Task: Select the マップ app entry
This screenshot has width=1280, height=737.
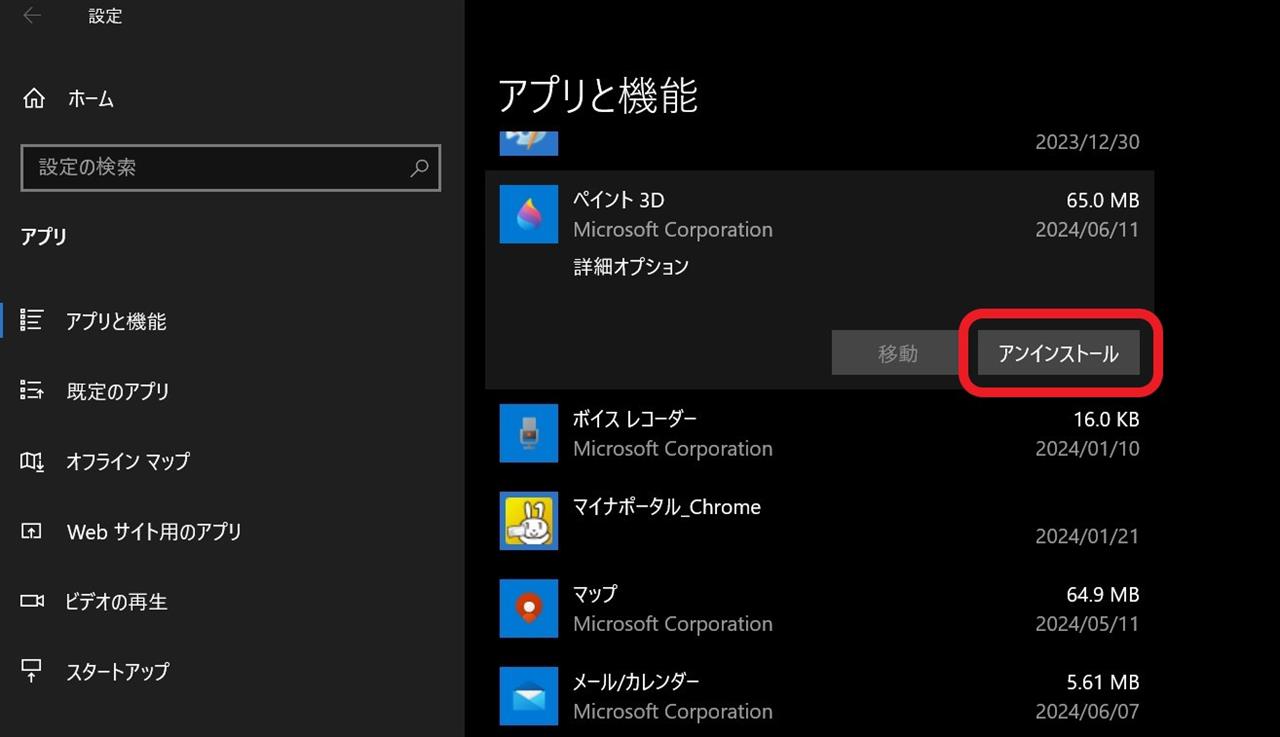Action: [x=820, y=608]
